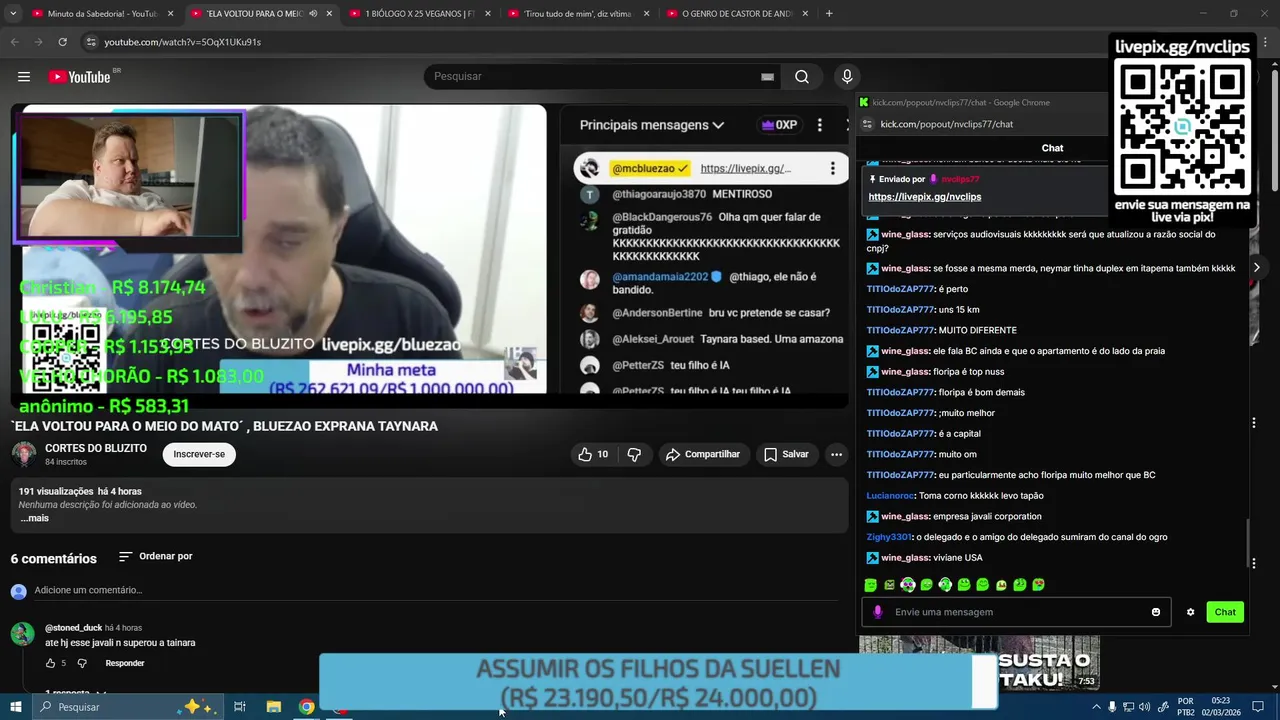Mute the tab playing audio via speaker icon
The height and width of the screenshot is (720, 1280).
click(x=313, y=14)
